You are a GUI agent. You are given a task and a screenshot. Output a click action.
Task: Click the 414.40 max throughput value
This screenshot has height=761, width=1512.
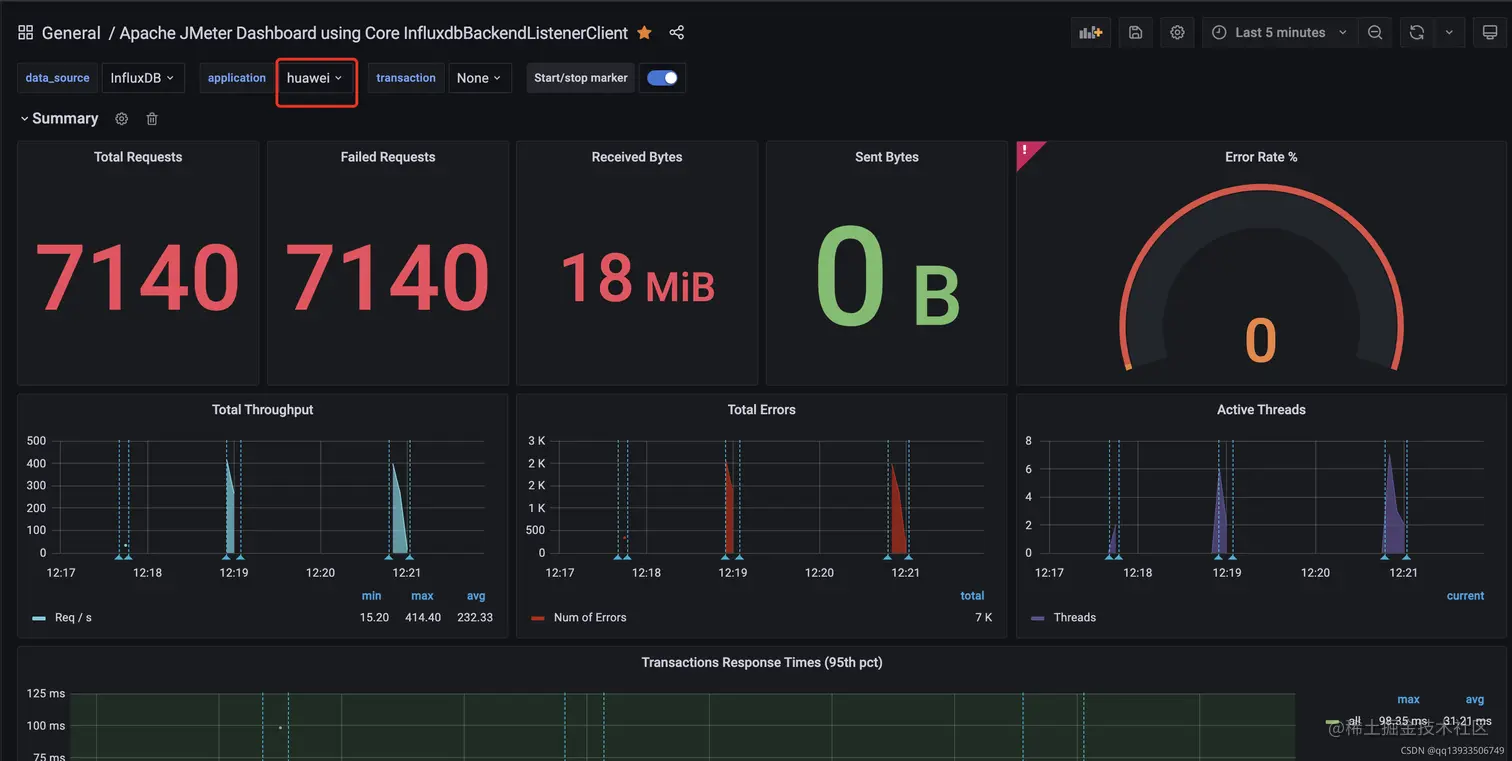coord(425,618)
